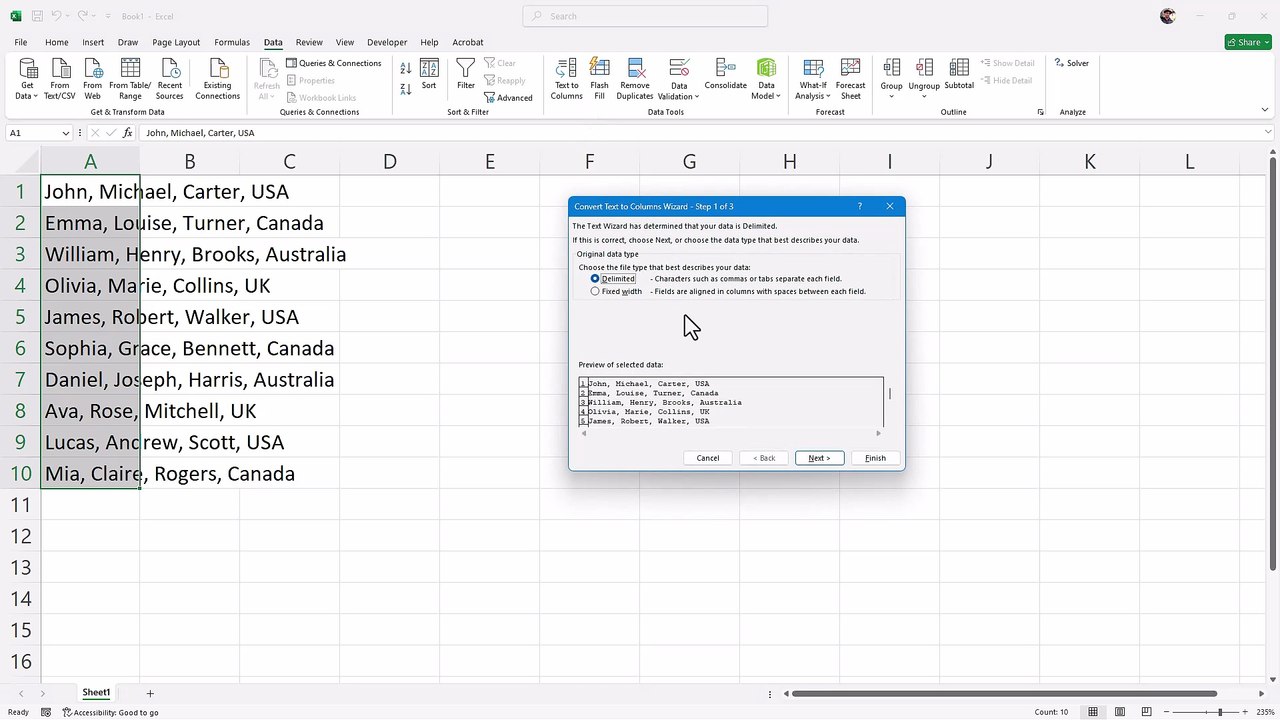Open the Developer tab
The height and width of the screenshot is (720, 1280).
pyautogui.click(x=387, y=42)
